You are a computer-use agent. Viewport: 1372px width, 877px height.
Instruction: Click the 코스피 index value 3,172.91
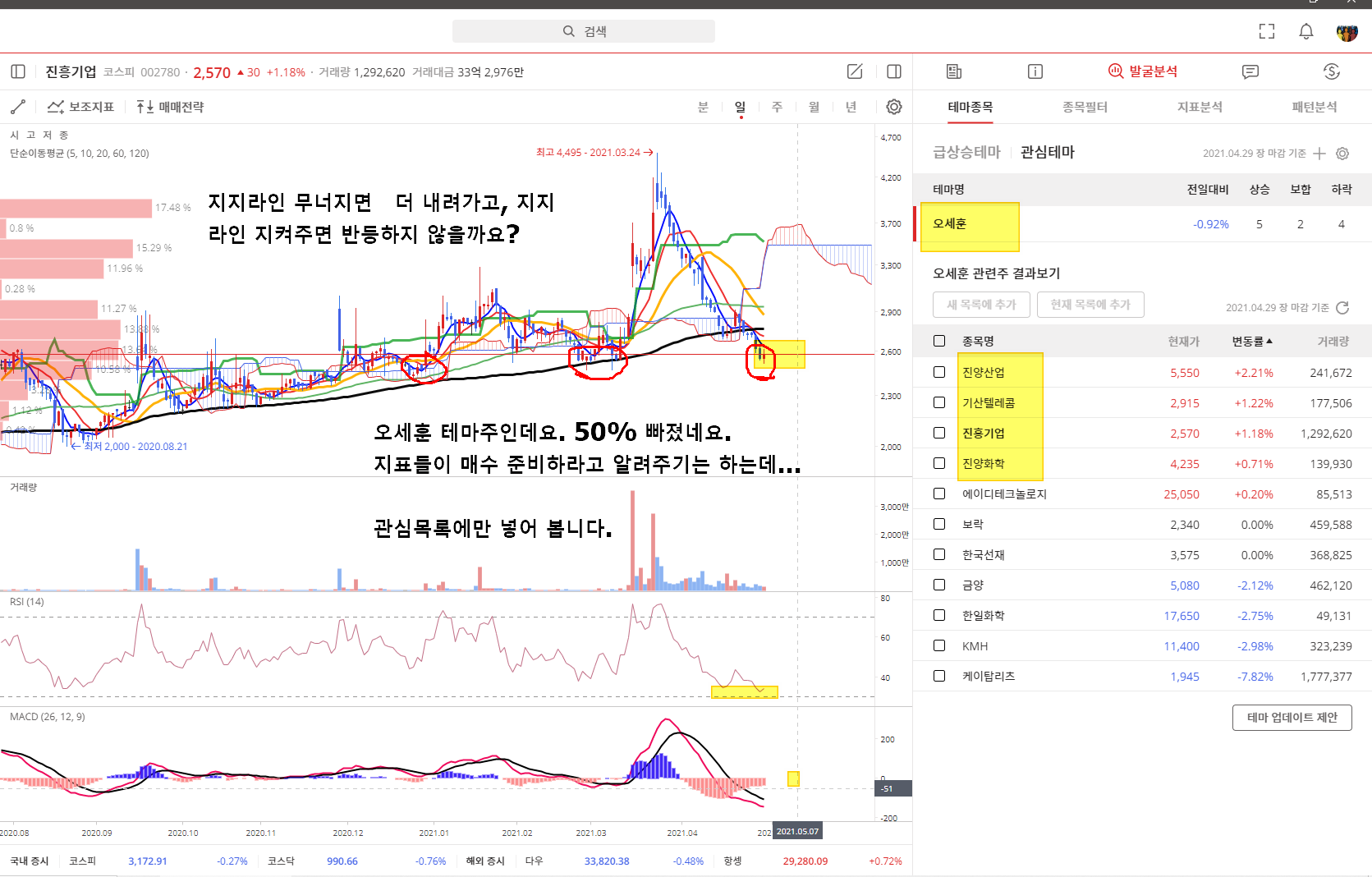[x=148, y=861]
